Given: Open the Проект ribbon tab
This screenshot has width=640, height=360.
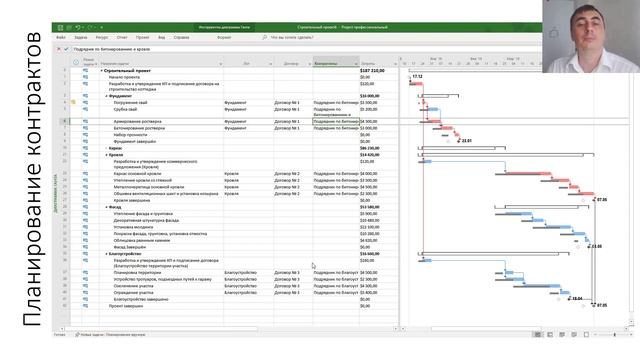Looking at the screenshot, I should coord(142,37).
